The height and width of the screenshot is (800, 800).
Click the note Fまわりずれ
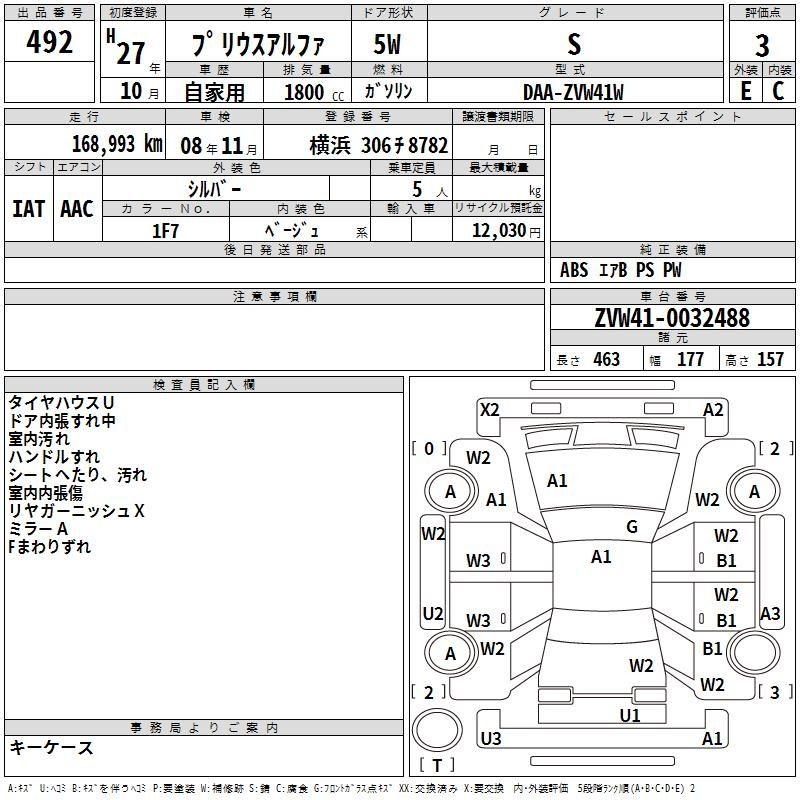[49, 547]
